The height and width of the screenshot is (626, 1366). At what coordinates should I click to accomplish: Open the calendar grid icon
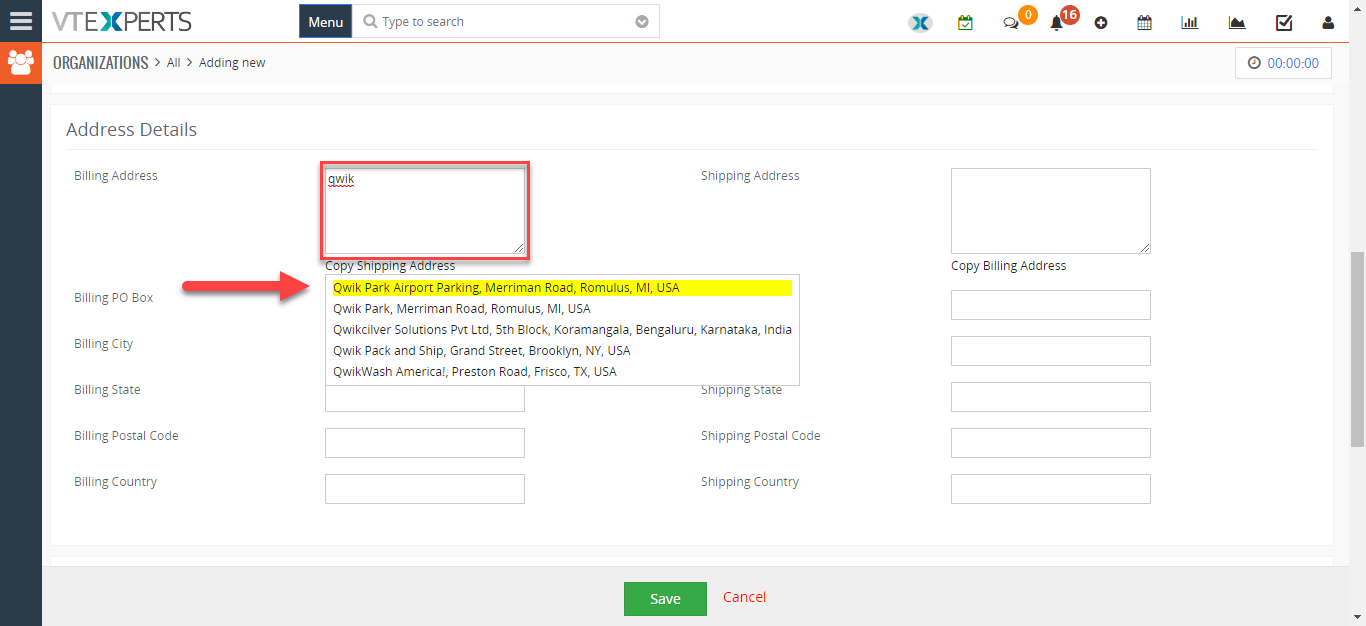[x=1145, y=22]
